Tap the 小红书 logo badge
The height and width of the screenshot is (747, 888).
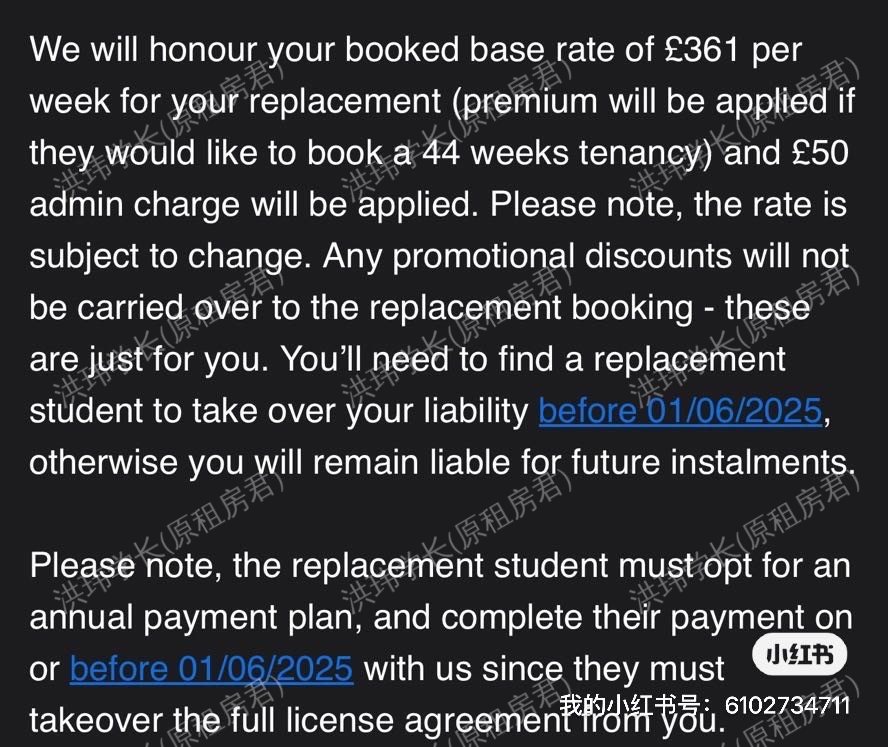(x=799, y=656)
